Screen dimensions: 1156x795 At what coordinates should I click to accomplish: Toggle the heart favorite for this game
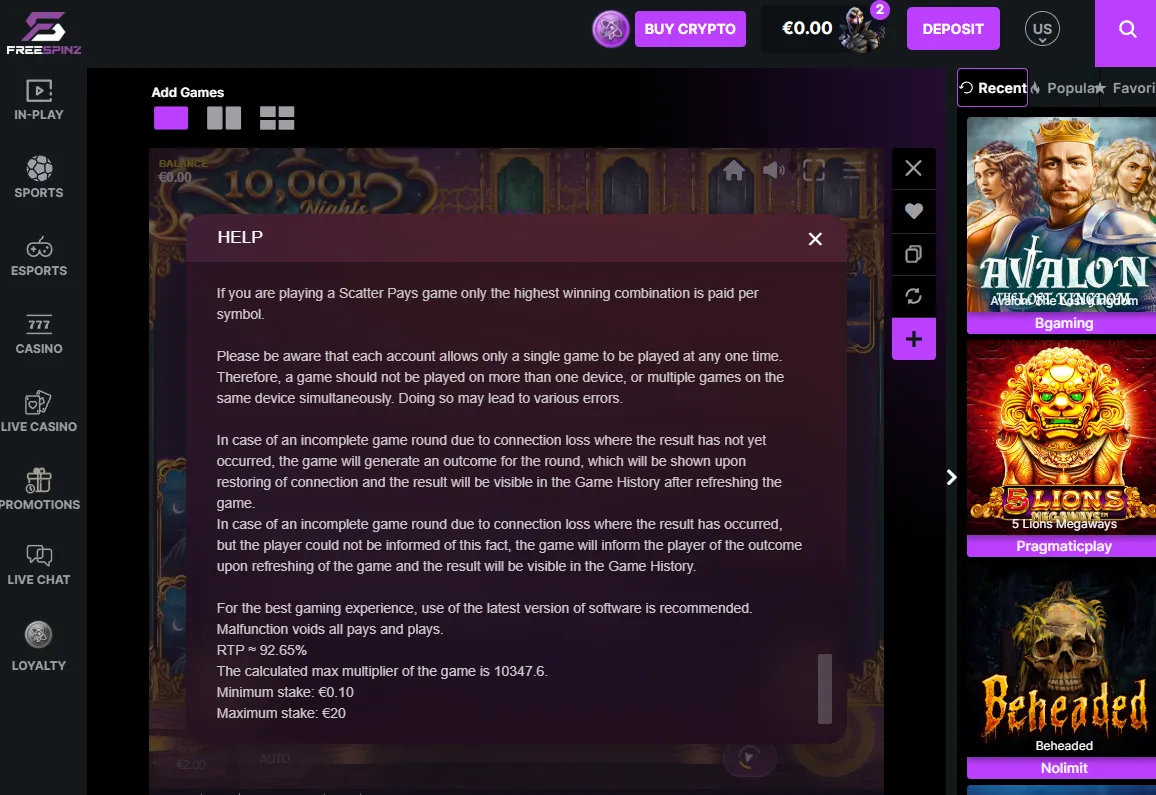click(913, 211)
